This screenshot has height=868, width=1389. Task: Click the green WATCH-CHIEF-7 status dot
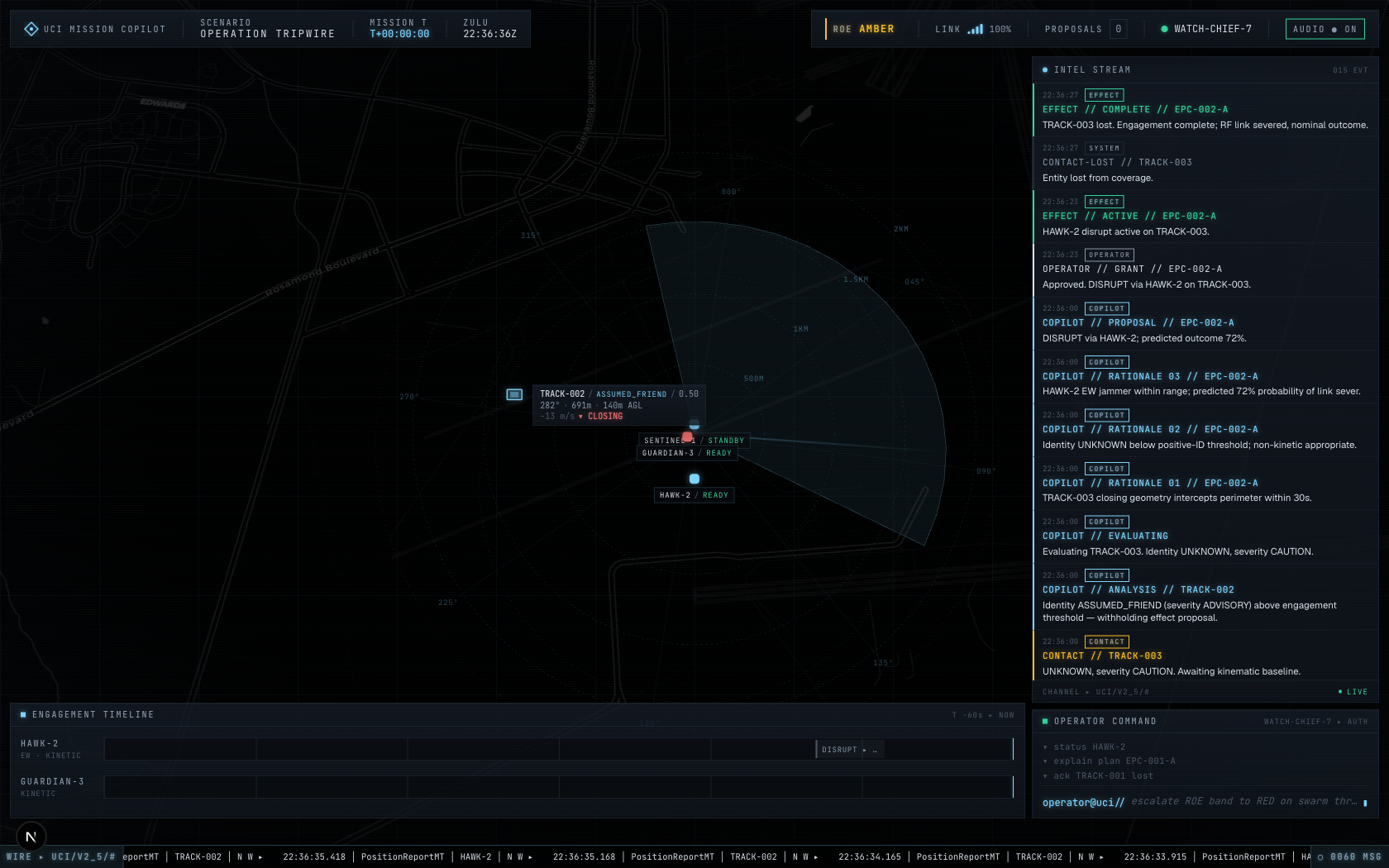pos(1164,29)
